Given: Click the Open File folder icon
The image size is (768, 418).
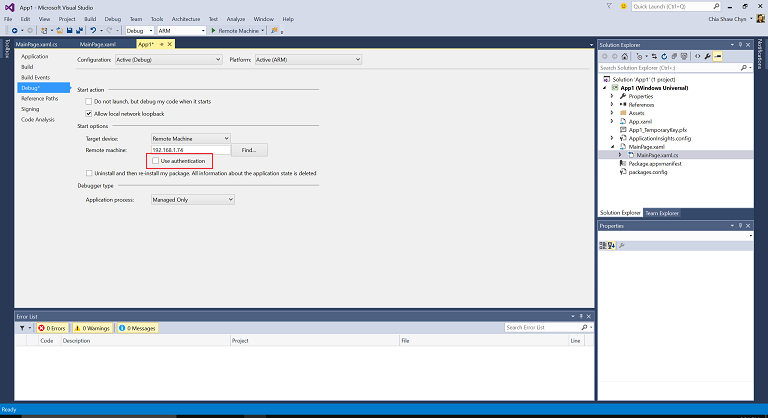Looking at the screenshot, I should coord(59,30).
